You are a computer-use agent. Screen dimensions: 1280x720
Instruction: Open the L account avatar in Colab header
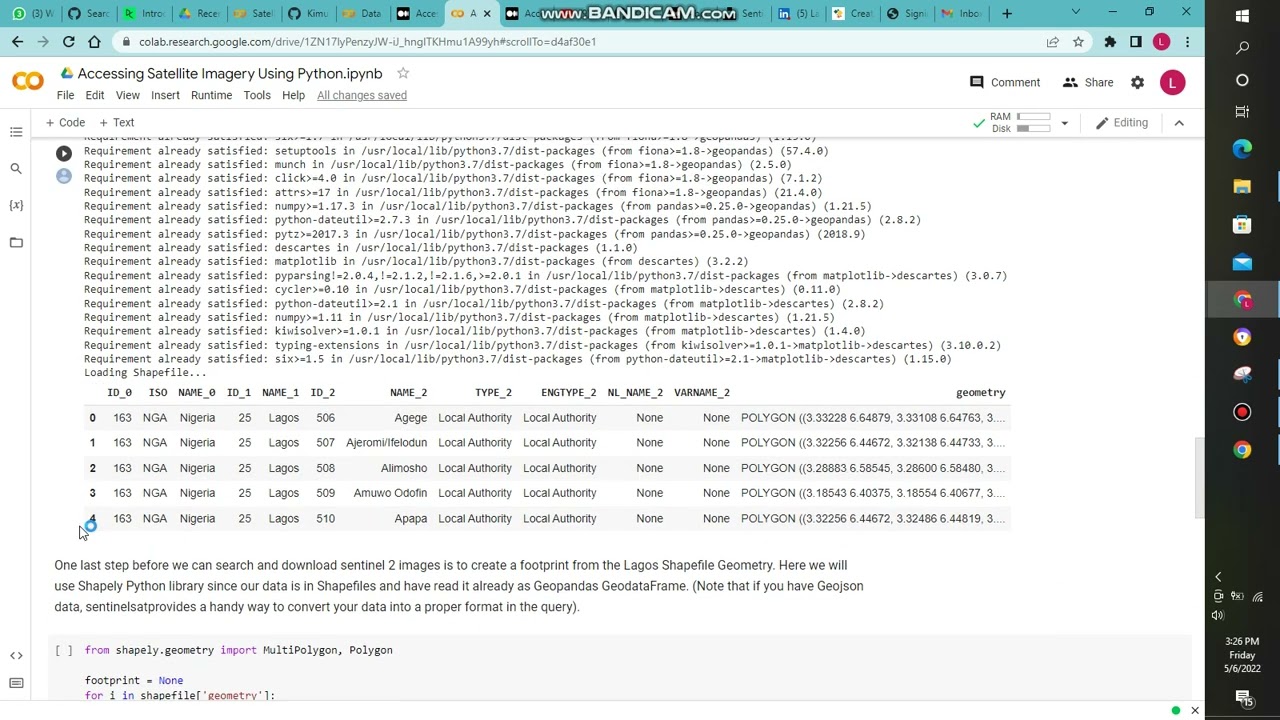tap(1172, 82)
